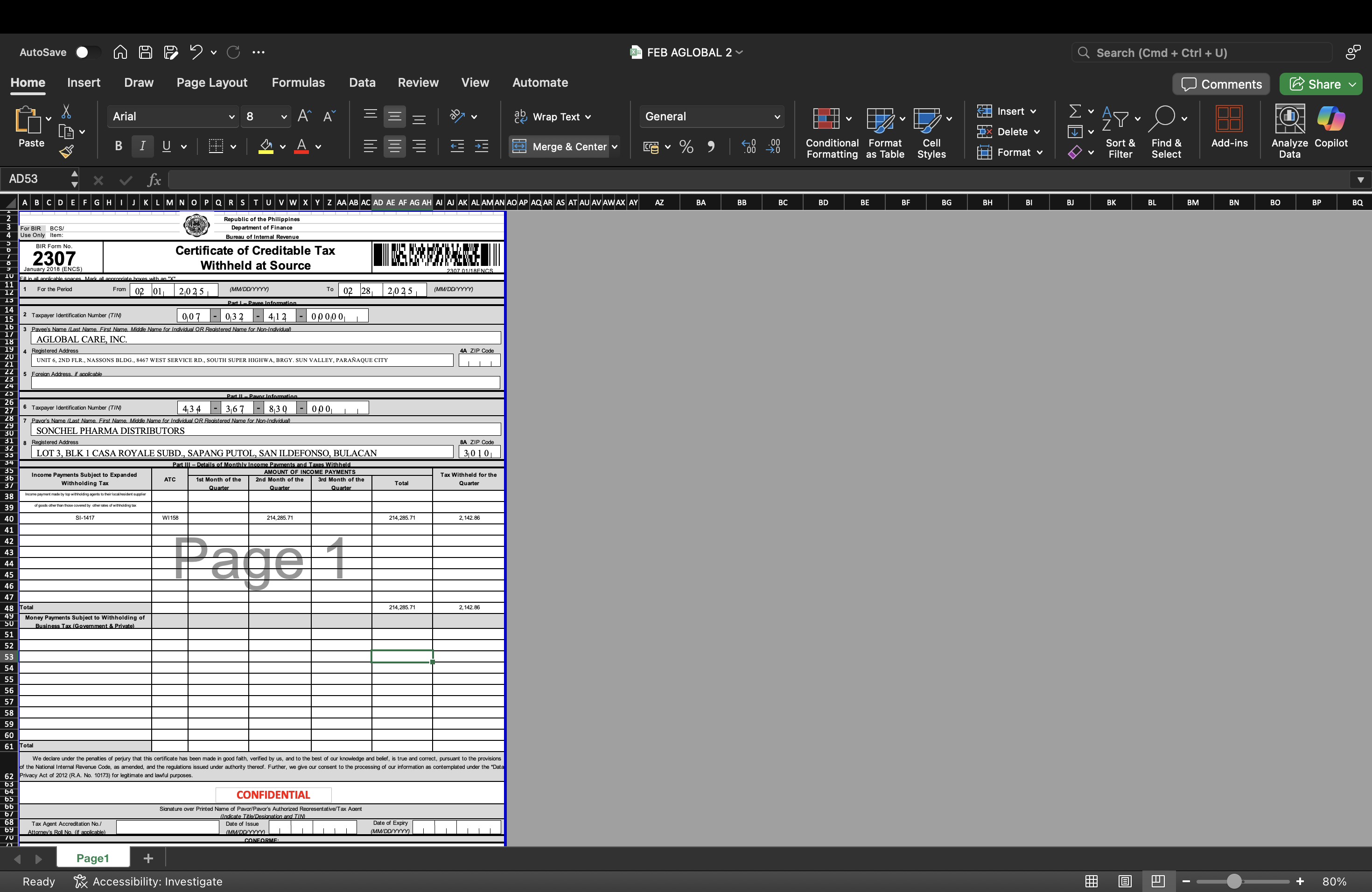The image size is (1372, 892).
Task: Apply the yellow fill color swatch
Action: click(266, 146)
